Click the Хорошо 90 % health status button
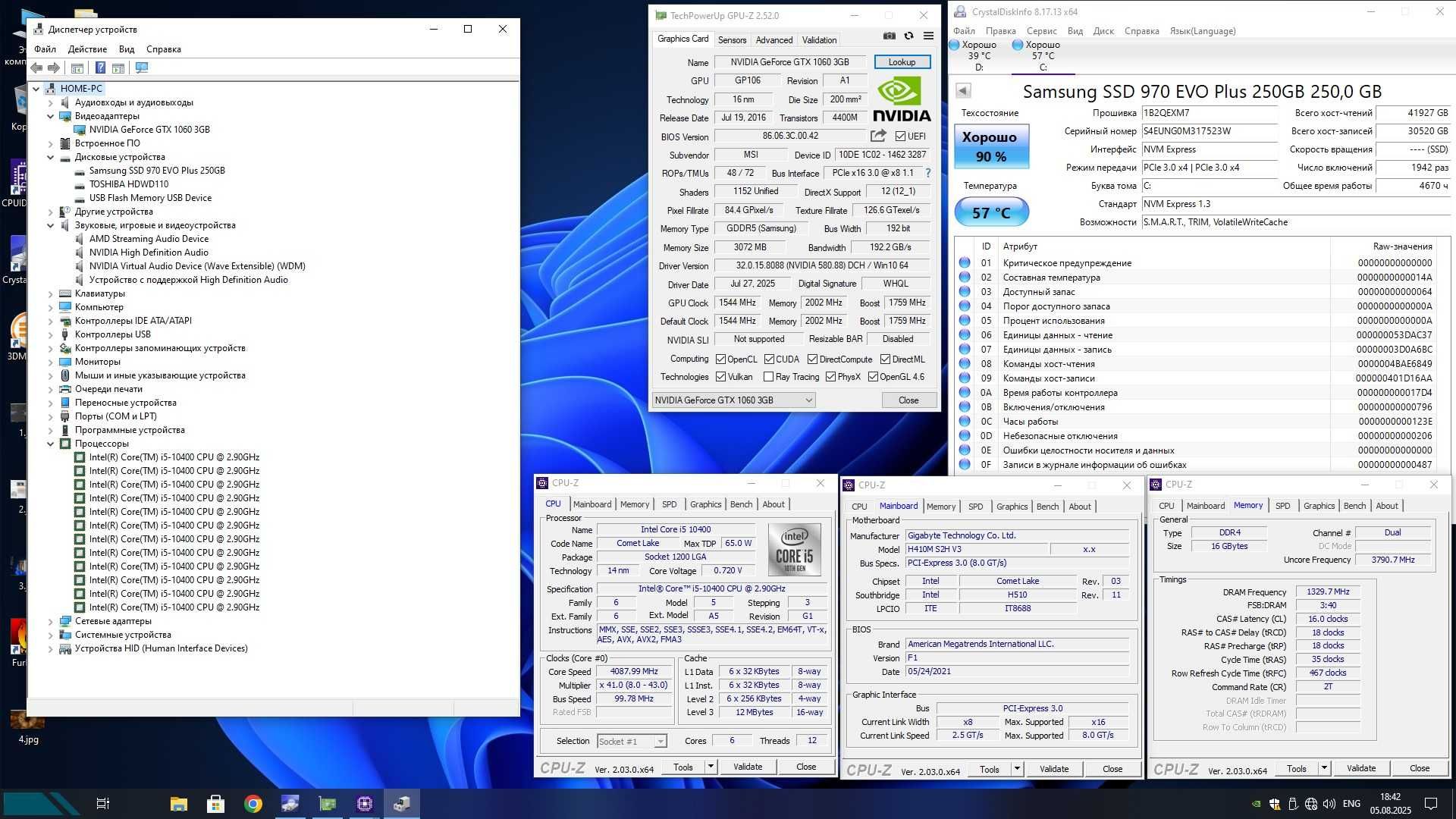Screen dimensions: 1456x819 tap(991, 146)
